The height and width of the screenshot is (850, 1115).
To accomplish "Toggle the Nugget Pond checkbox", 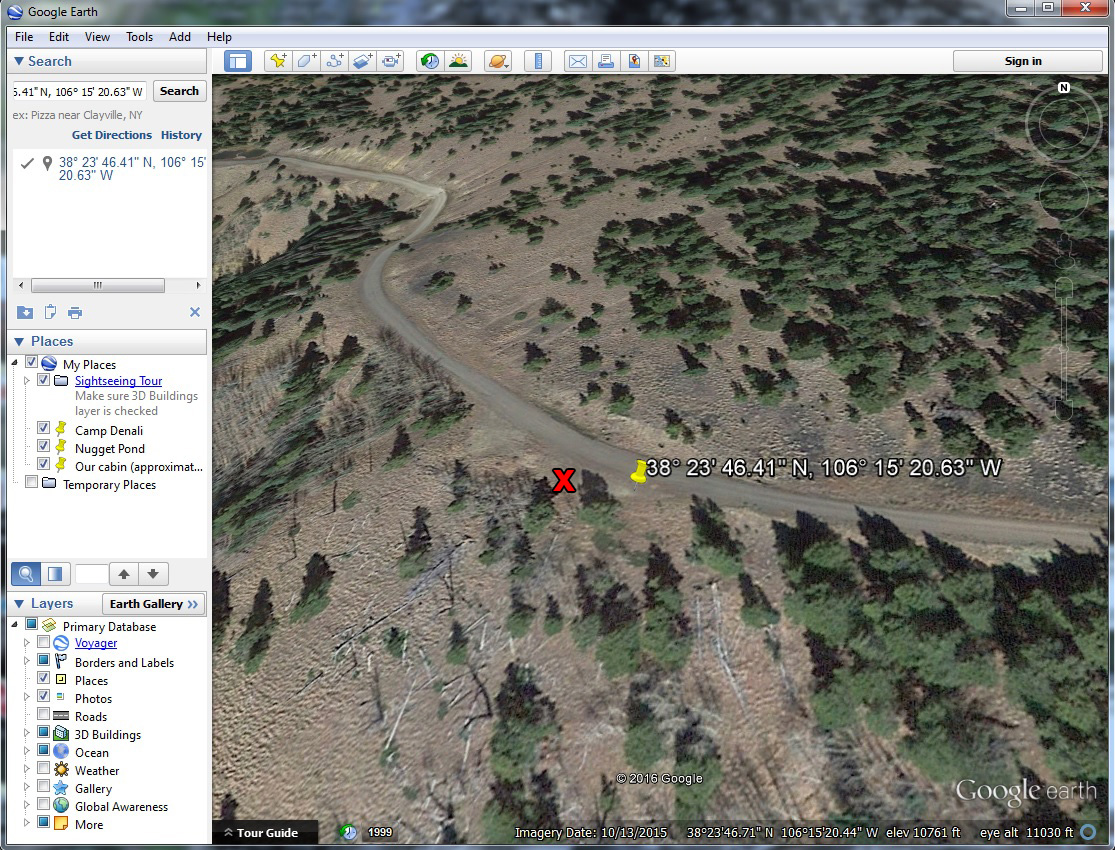I will 43,446.
